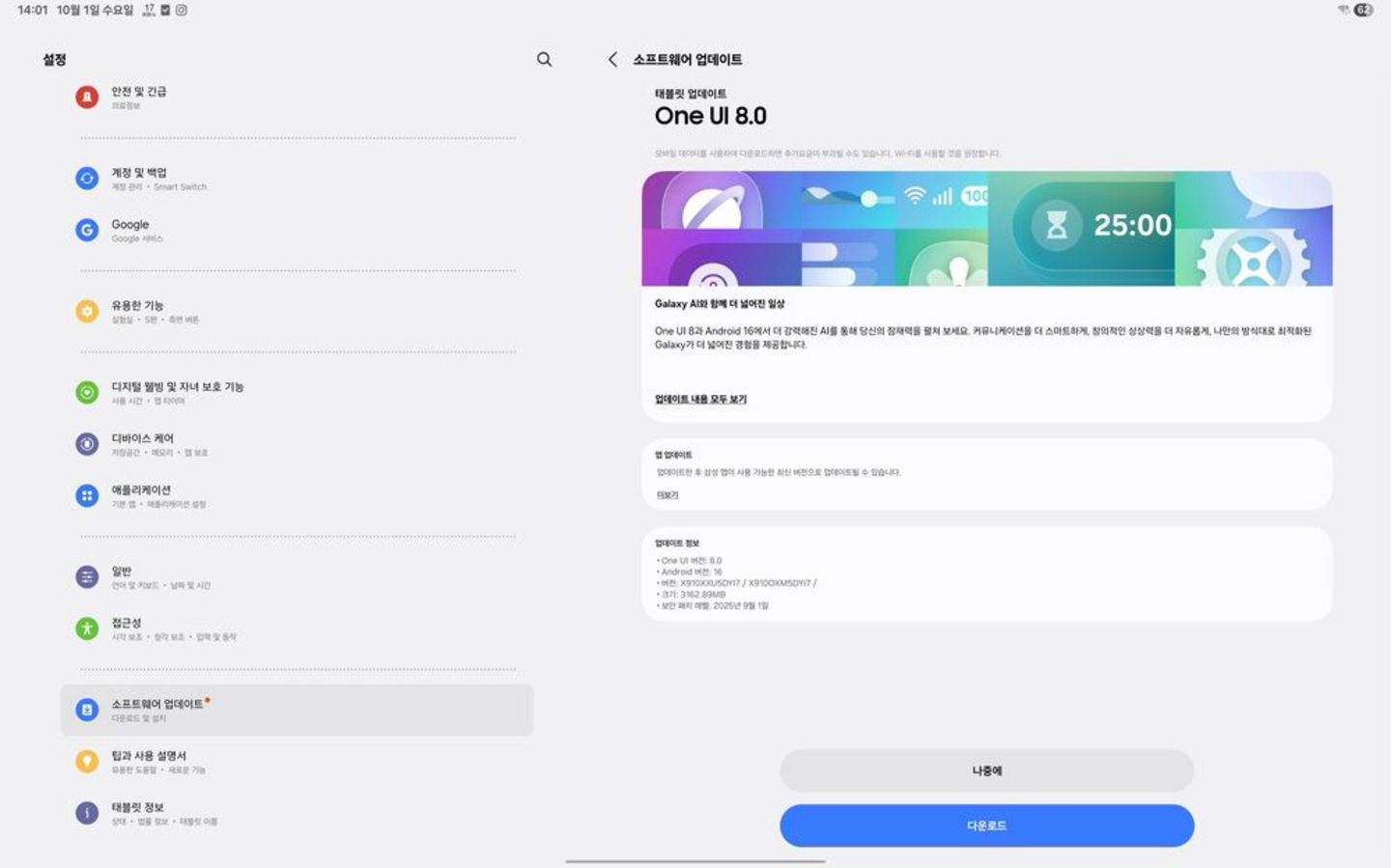Open the red 안전 및 긴급 icon
The image size is (1391, 868).
click(87, 98)
